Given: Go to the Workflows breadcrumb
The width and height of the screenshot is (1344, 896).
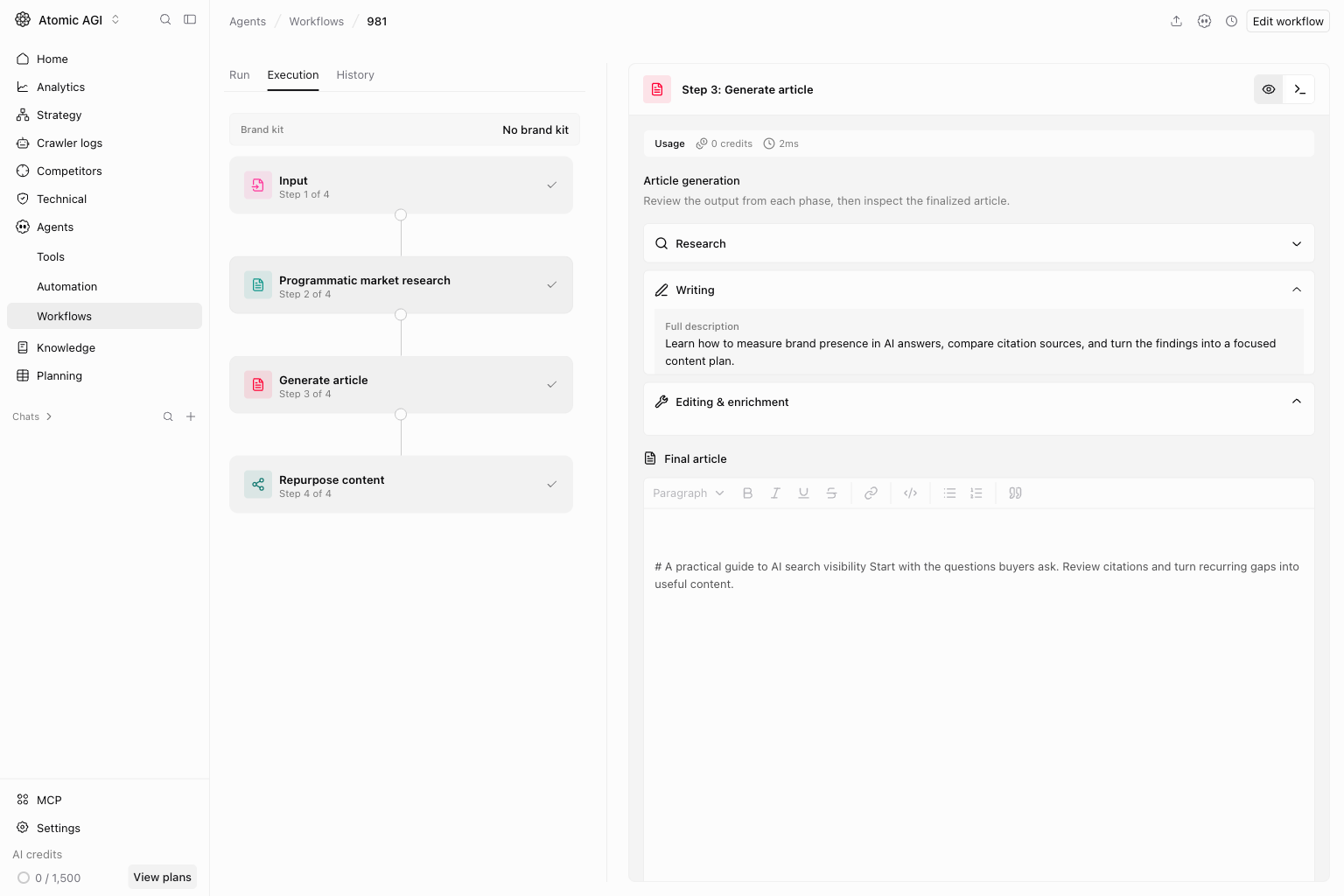Looking at the screenshot, I should point(316,21).
